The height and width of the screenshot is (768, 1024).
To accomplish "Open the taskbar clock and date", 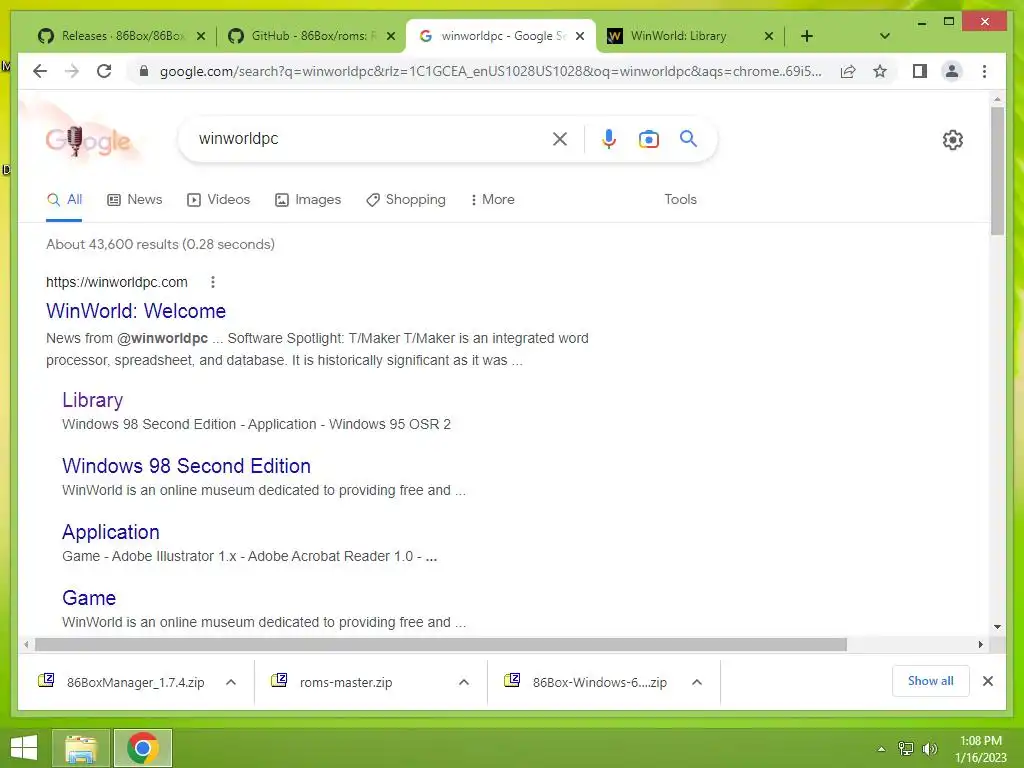I will (x=980, y=748).
